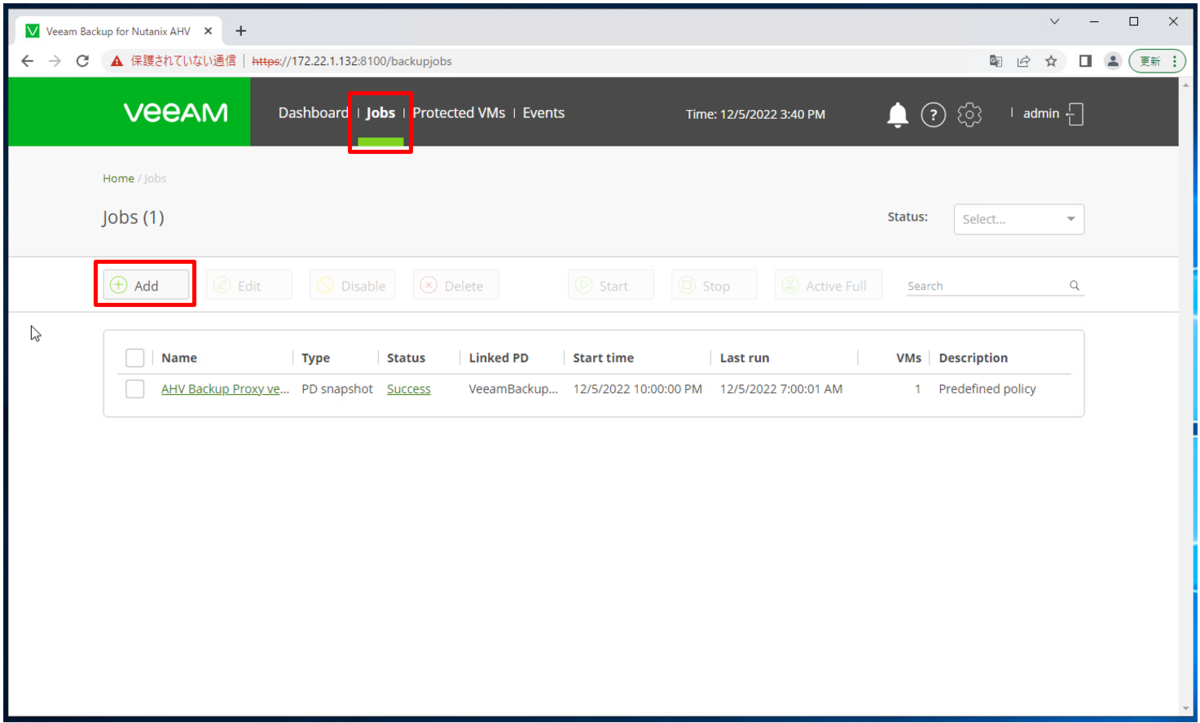The height and width of the screenshot is (723, 1200).
Task: Open a new browser tab with the plus icon
Action: tap(240, 31)
